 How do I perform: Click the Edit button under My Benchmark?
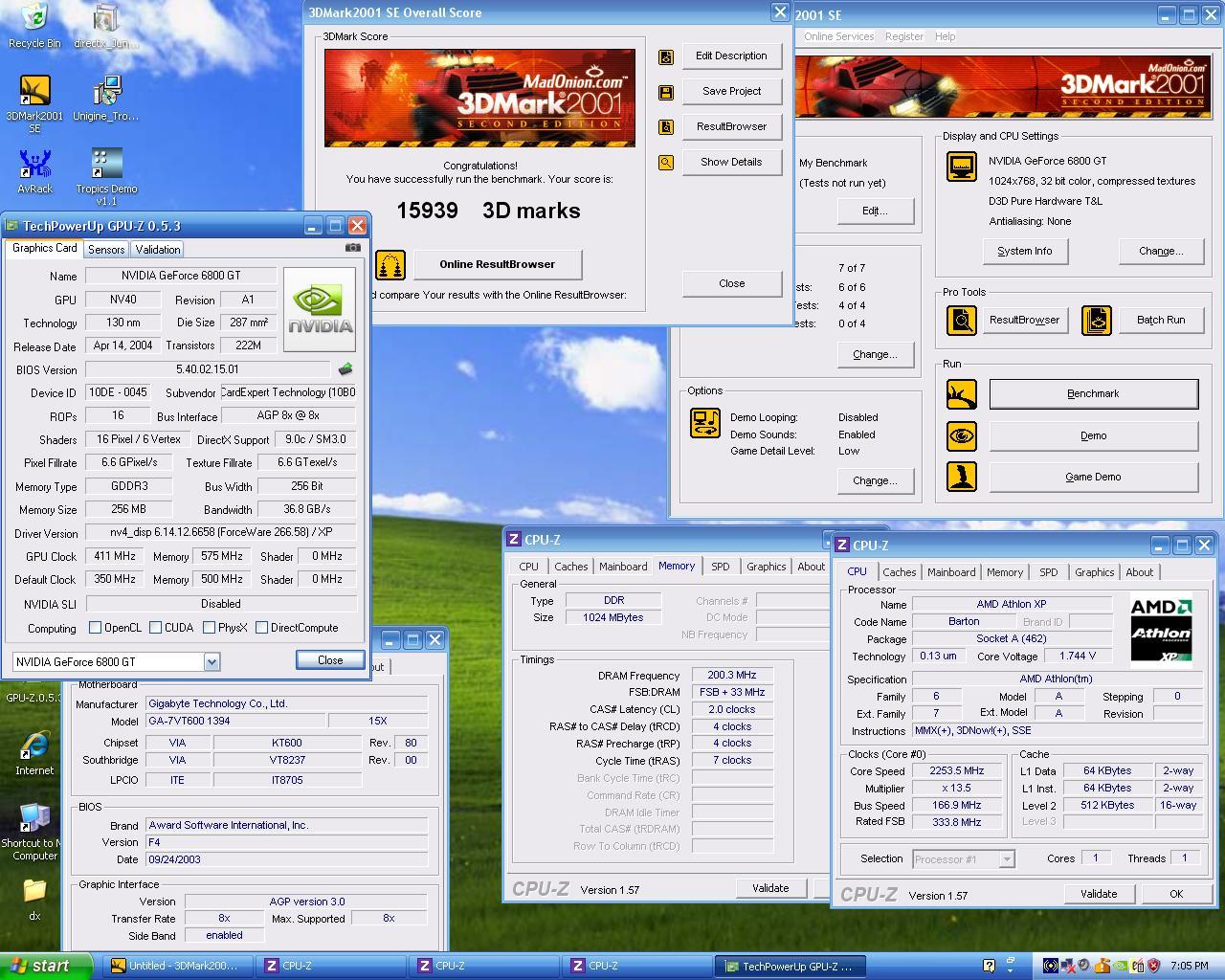tap(875, 211)
